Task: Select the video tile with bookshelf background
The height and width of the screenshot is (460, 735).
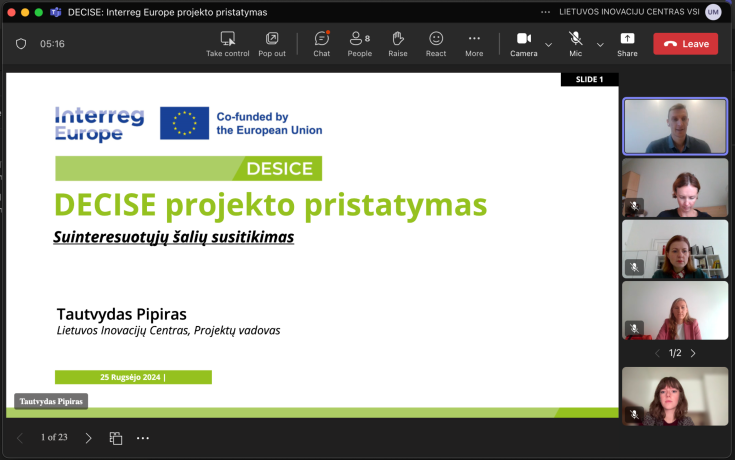Action: tap(675, 249)
